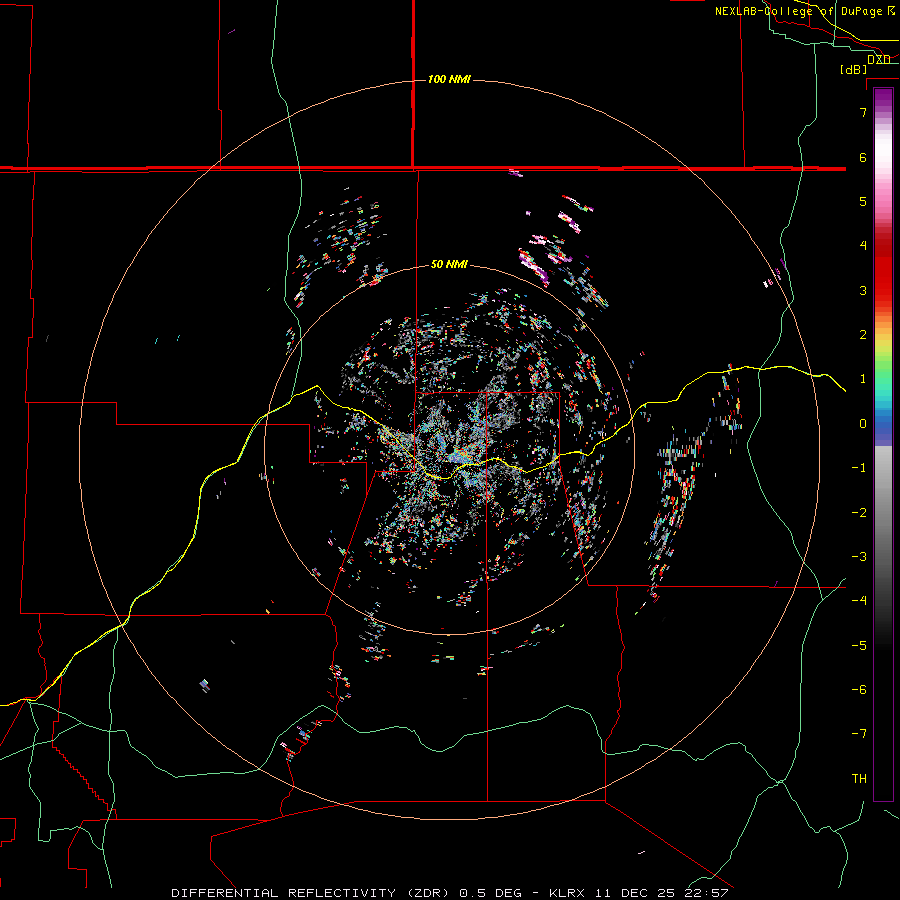The width and height of the screenshot is (900, 900).
Task: Click the 1 value on color scale
Action: click(863, 379)
